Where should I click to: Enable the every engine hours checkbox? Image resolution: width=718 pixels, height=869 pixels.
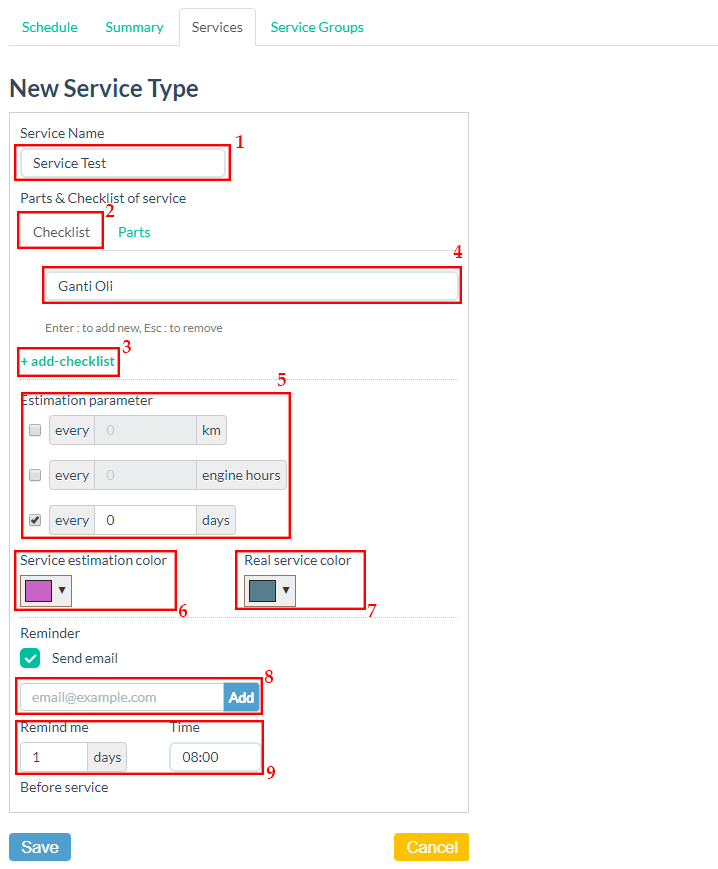pyautogui.click(x=35, y=476)
